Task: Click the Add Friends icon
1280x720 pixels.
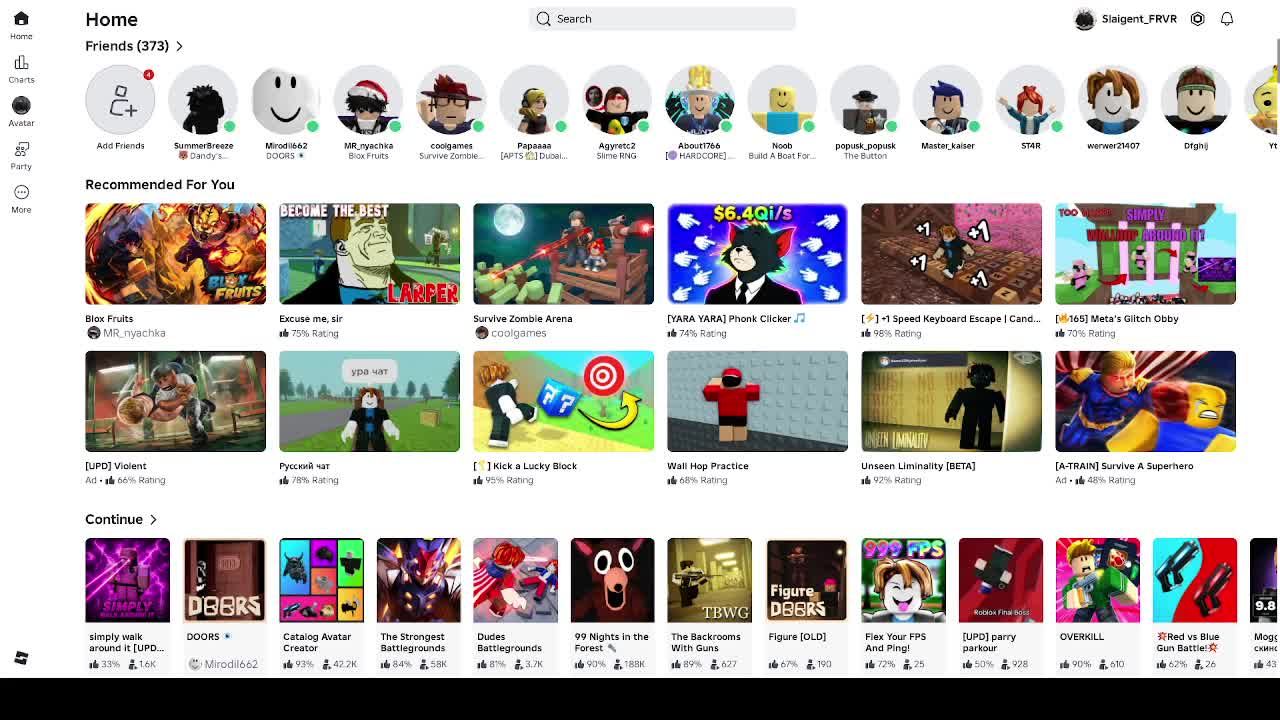Action: coord(120,100)
